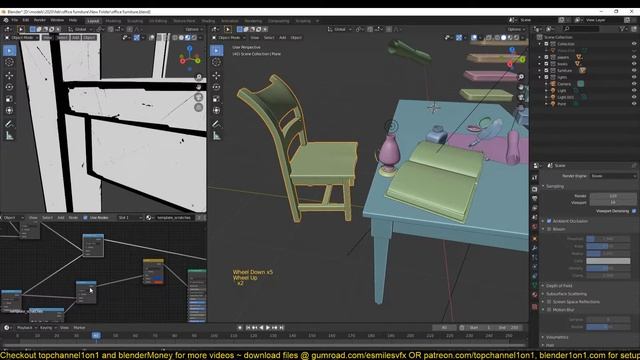Open outliner filter icon
640x360 pixels.
[622, 29]
